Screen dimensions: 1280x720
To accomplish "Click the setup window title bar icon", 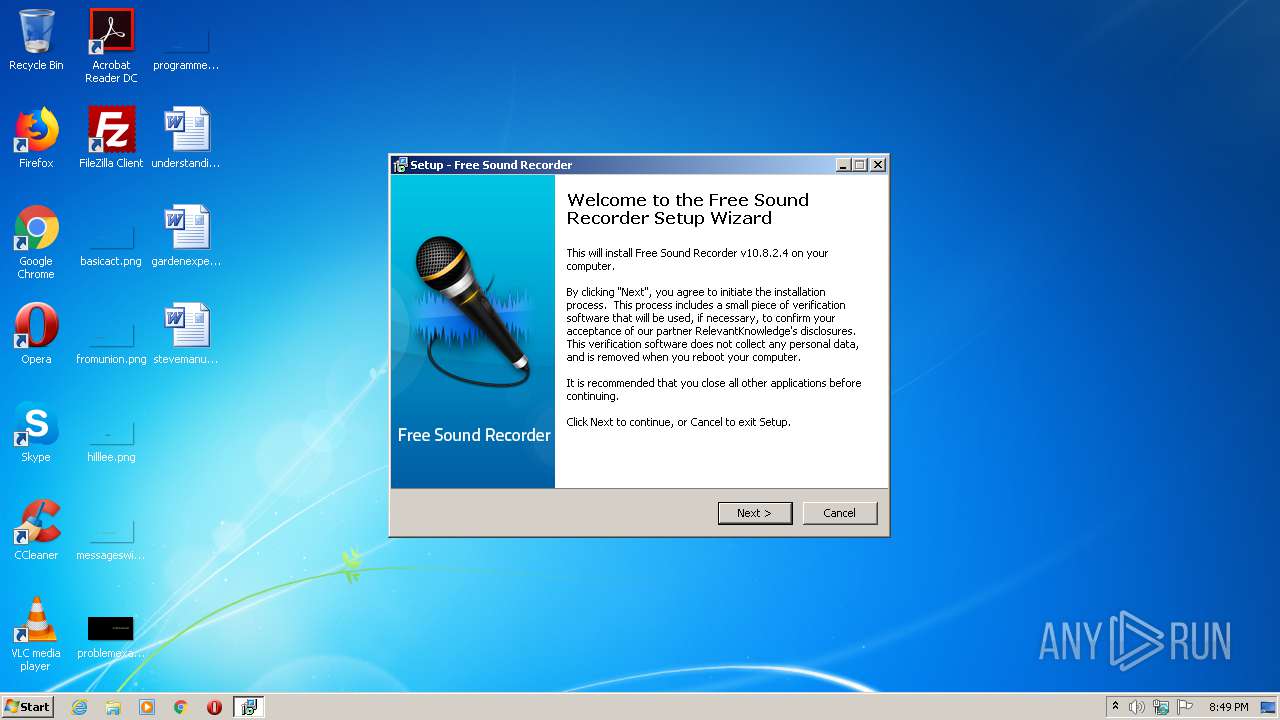I will point(400,165).
